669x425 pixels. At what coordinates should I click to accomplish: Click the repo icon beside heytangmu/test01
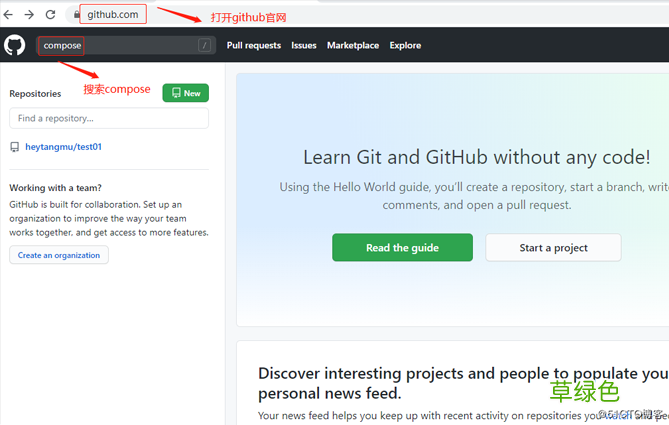coord(15,147)
